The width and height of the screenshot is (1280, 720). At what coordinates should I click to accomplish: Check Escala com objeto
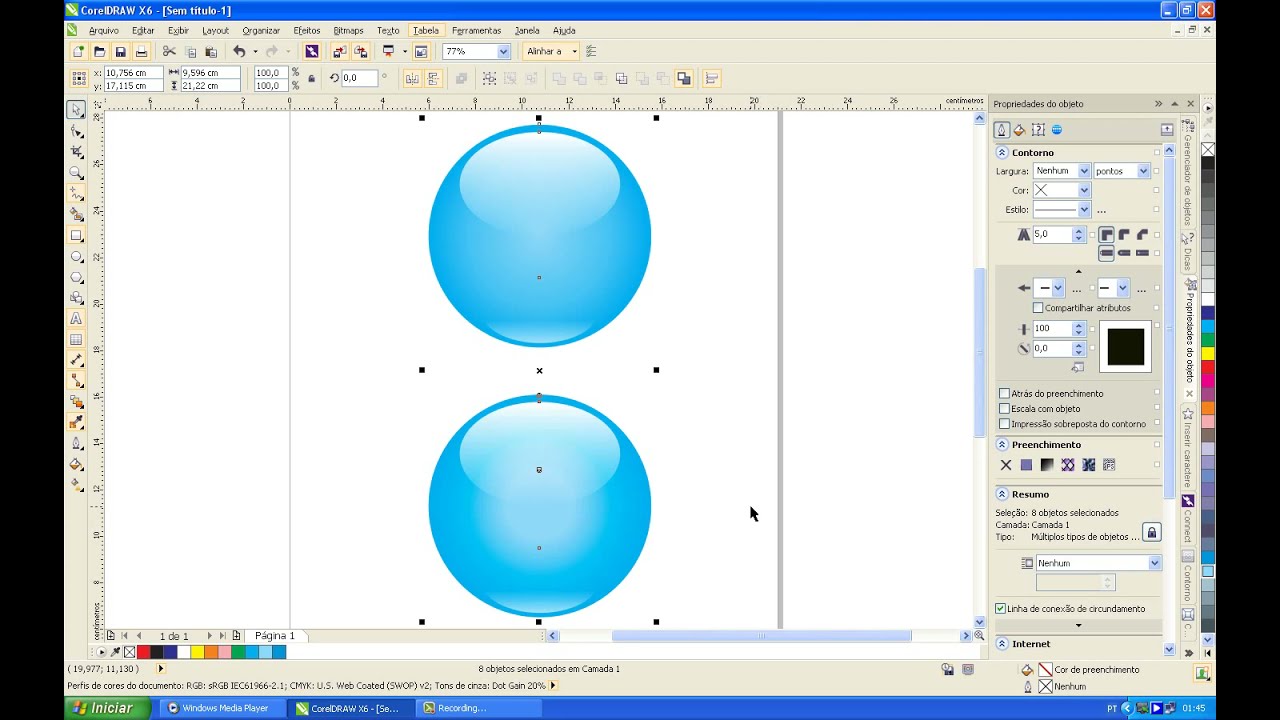(1005, 409)
